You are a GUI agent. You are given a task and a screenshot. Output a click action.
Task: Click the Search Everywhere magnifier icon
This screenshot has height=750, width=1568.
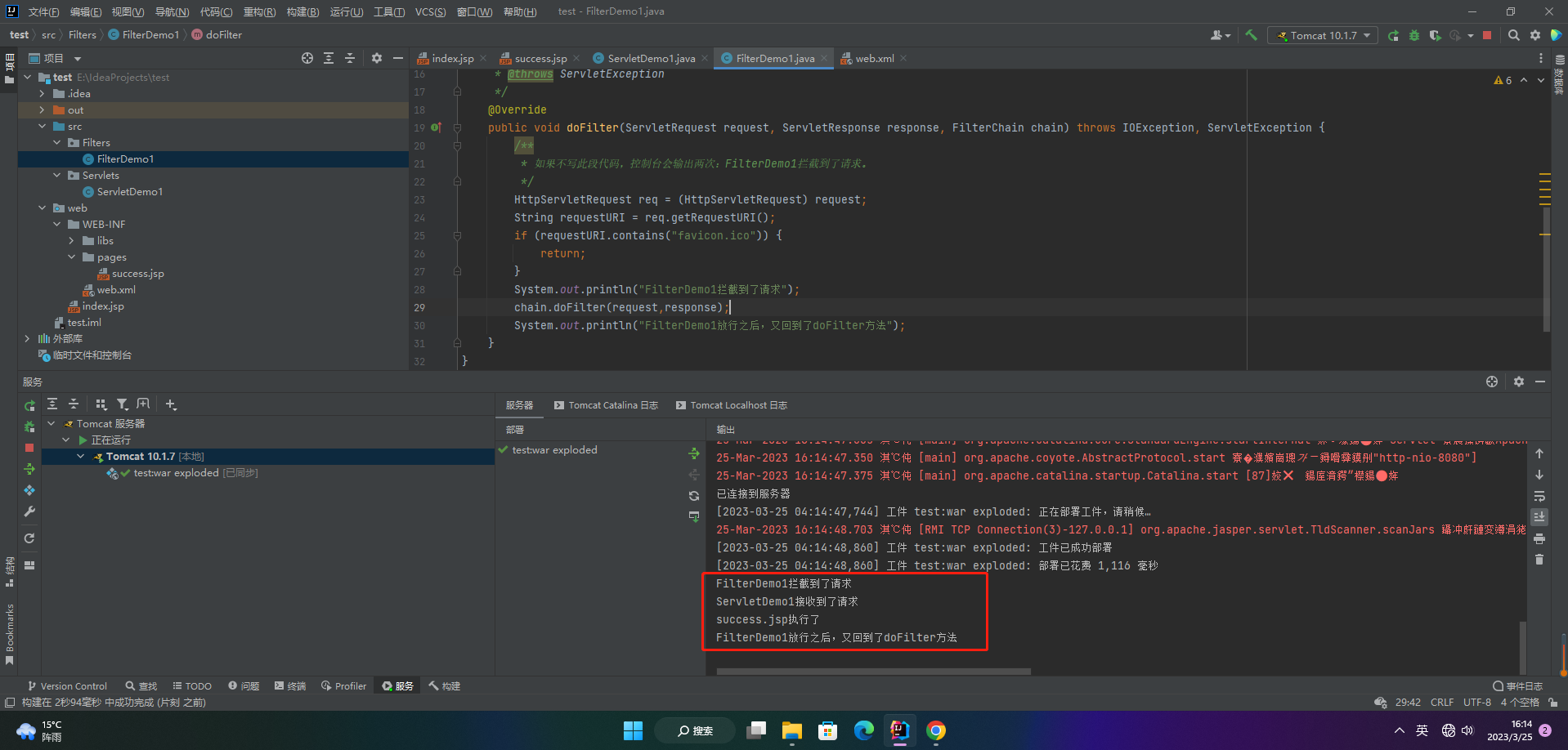[x=1513, y=35]
